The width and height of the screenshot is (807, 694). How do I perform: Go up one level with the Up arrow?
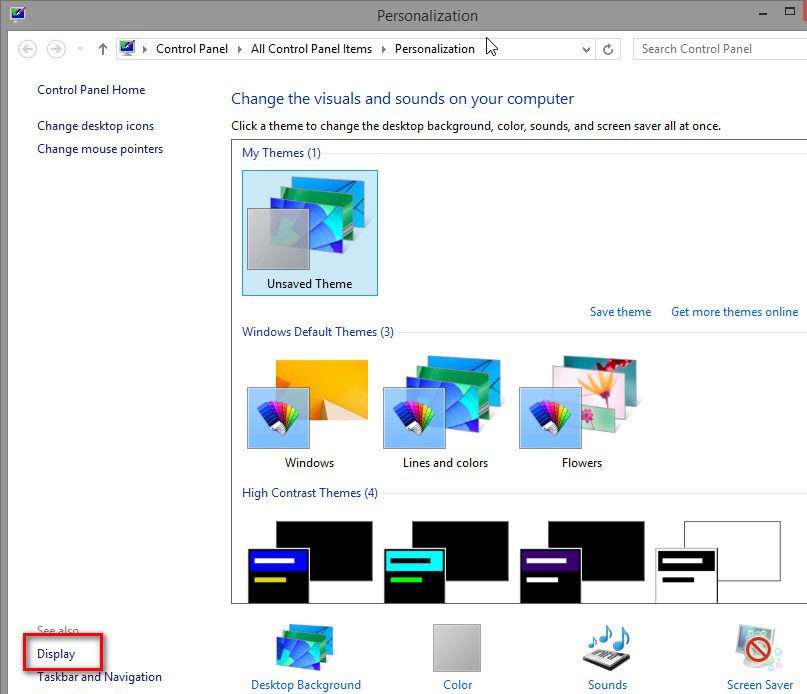pos(103,49)
